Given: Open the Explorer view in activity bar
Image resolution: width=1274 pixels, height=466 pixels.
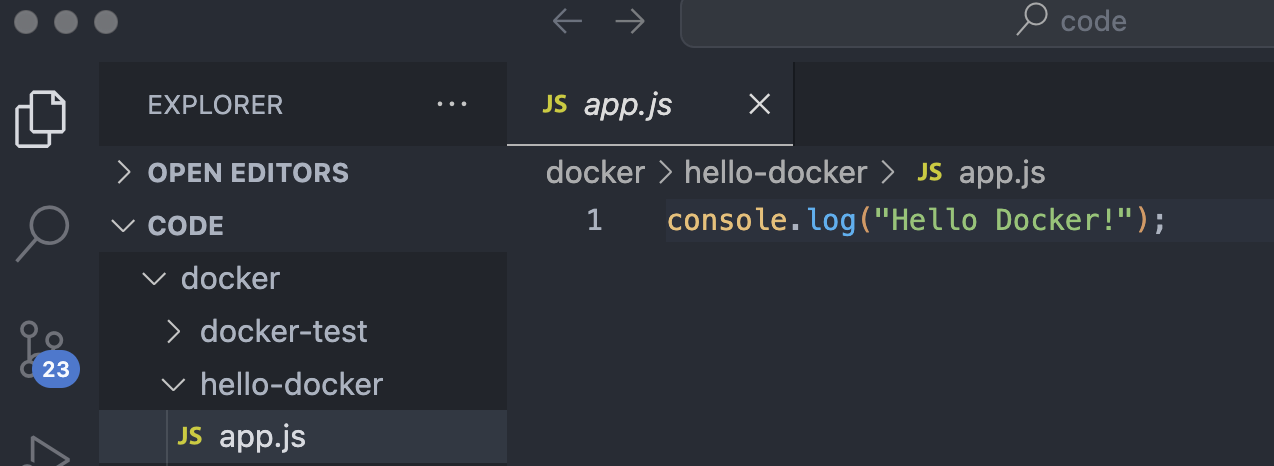Looking at the screenshot, I should 42,119.
